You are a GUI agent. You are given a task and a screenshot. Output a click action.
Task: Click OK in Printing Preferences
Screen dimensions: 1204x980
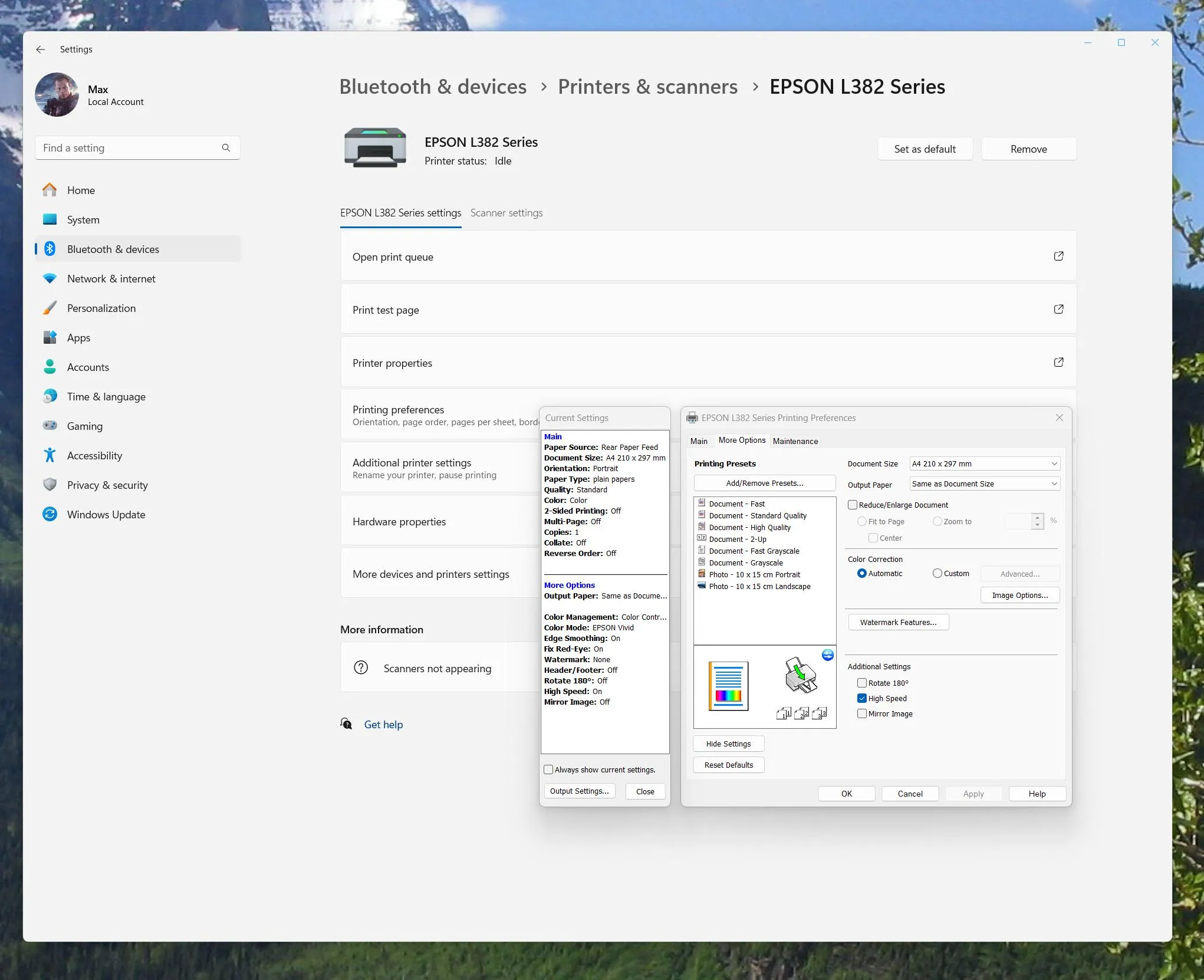coord(847,794)
